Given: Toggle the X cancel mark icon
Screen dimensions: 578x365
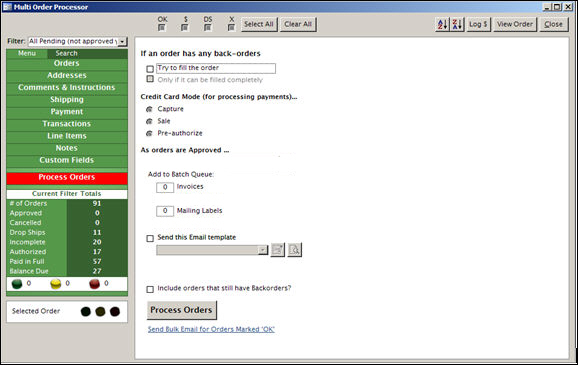Looking at the screenshot, I should click(231, 28).
